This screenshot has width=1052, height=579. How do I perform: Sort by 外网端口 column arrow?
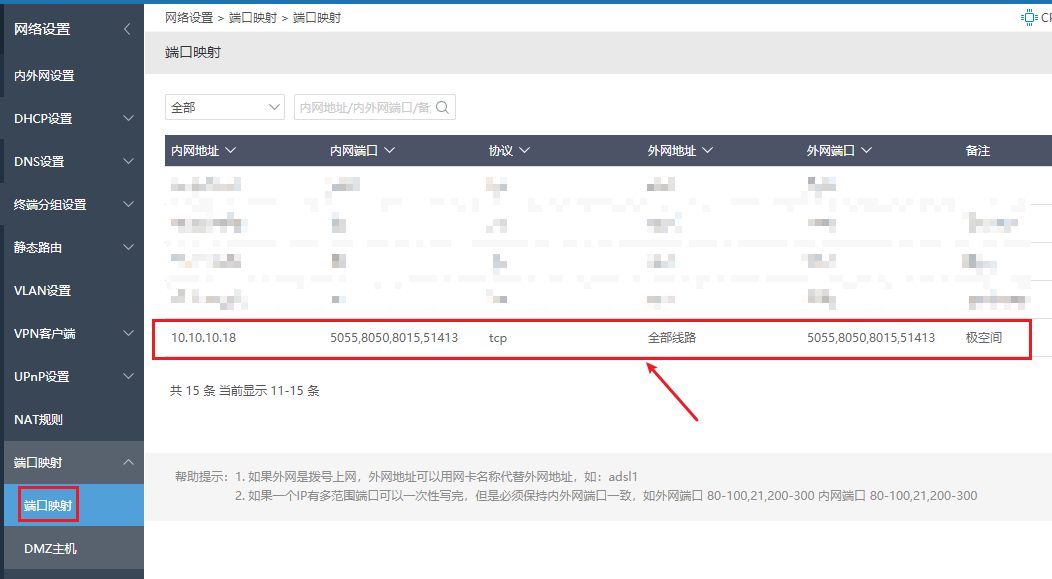pyautogui.click(x=866, y=151)
